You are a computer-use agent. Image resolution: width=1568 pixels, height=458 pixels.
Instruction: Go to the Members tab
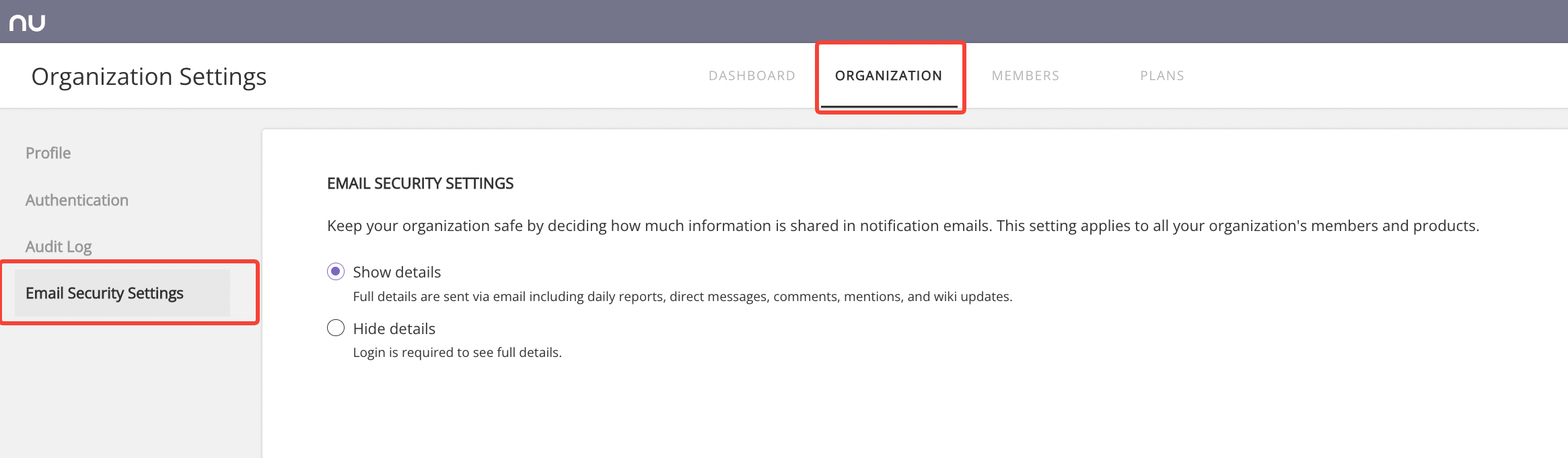coord(1026,75)
